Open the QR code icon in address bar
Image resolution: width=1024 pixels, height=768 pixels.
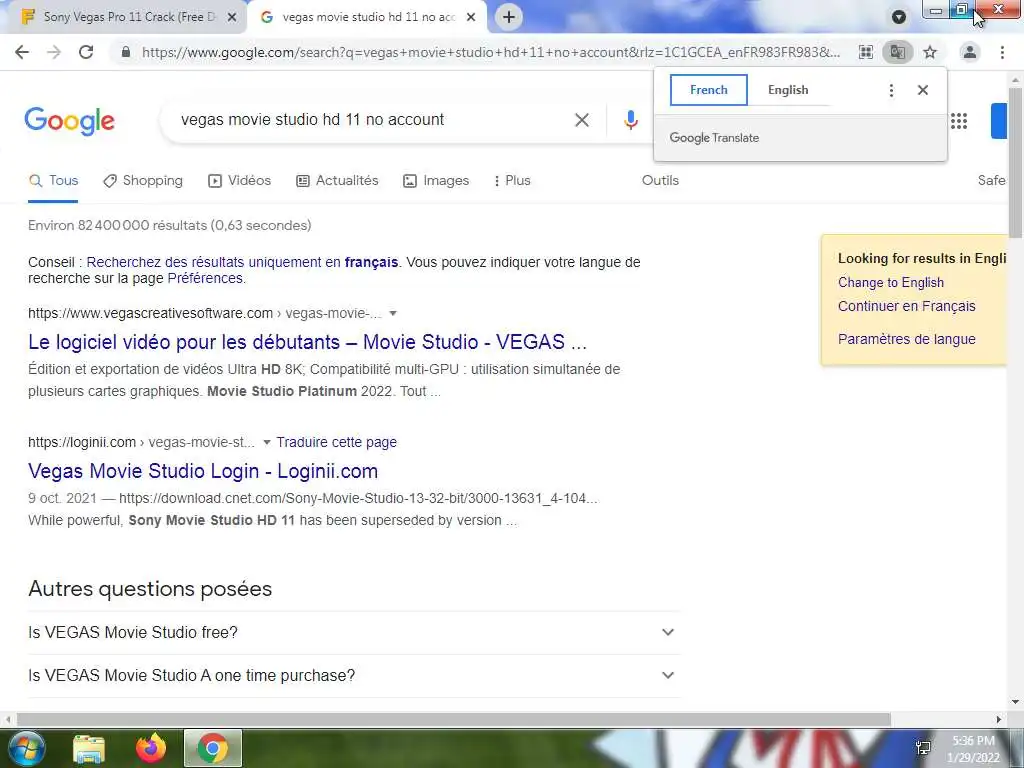(866, 52)
